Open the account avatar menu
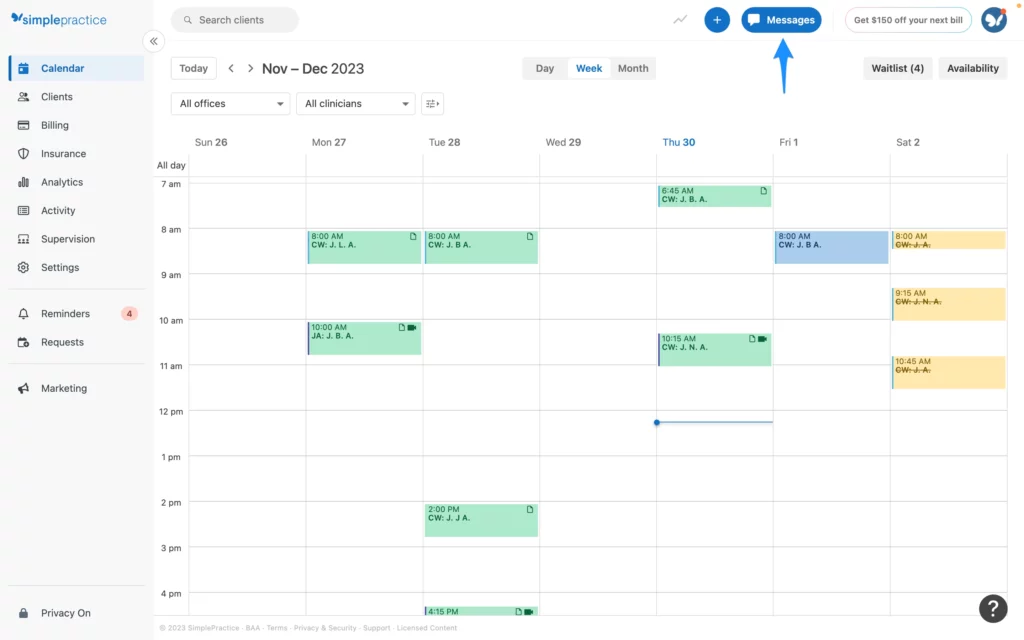This screenshot has height=640, width=1024. pyautogui.click(x=993, y=20)
